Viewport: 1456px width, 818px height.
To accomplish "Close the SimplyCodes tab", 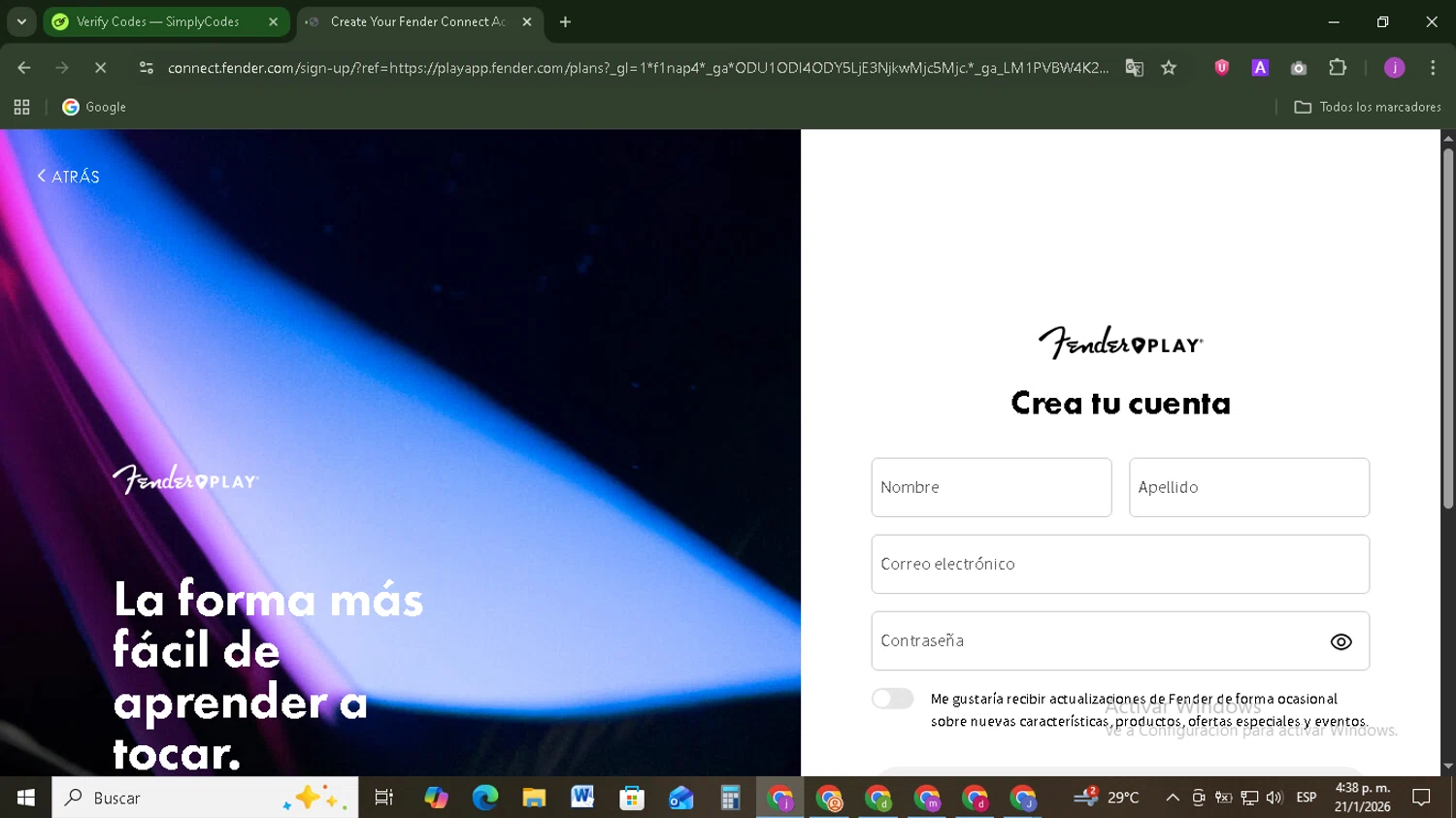I will pos(273,21).
